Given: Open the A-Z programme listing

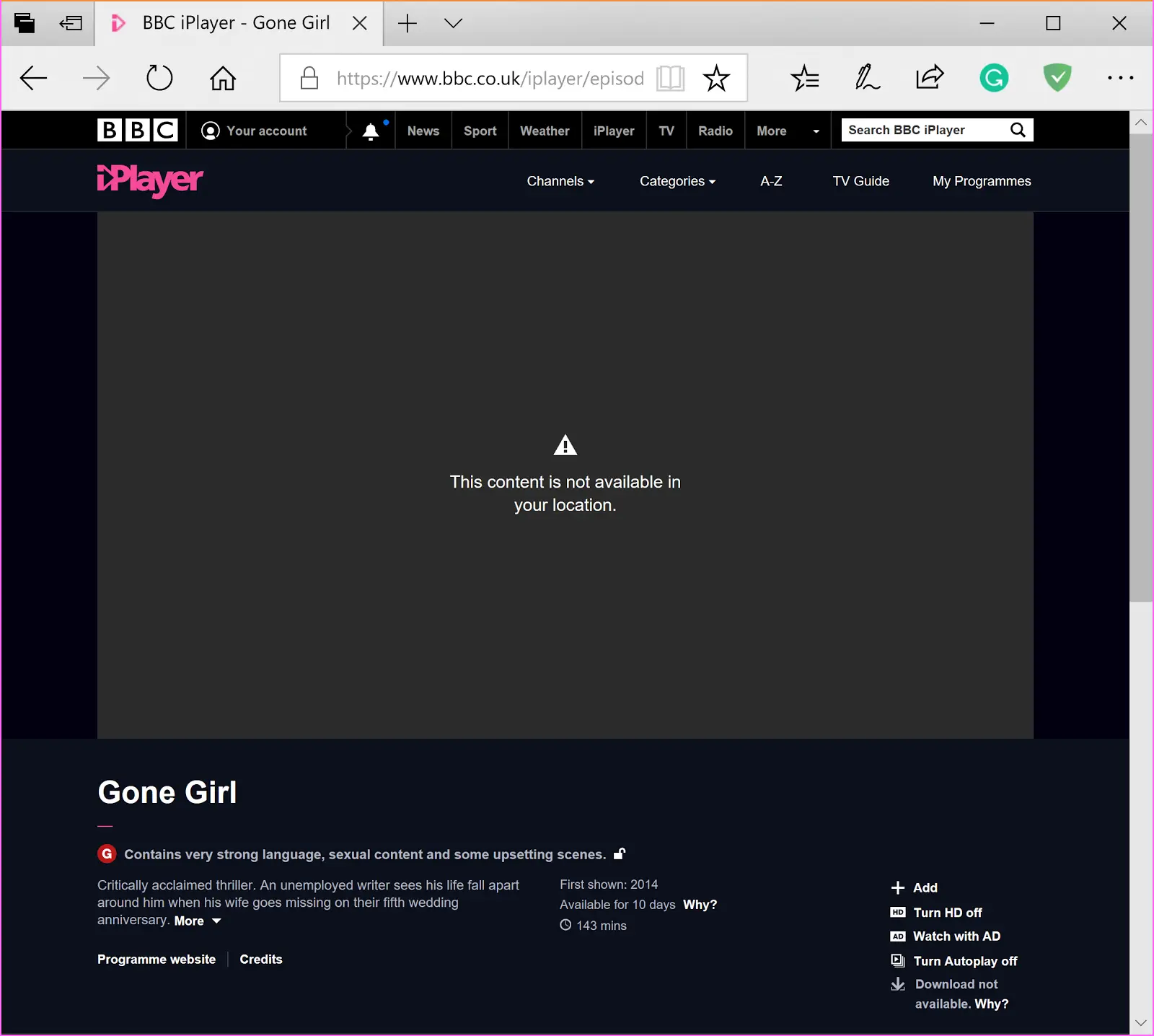Looking at the screenshot, I should tap(771, 181).
